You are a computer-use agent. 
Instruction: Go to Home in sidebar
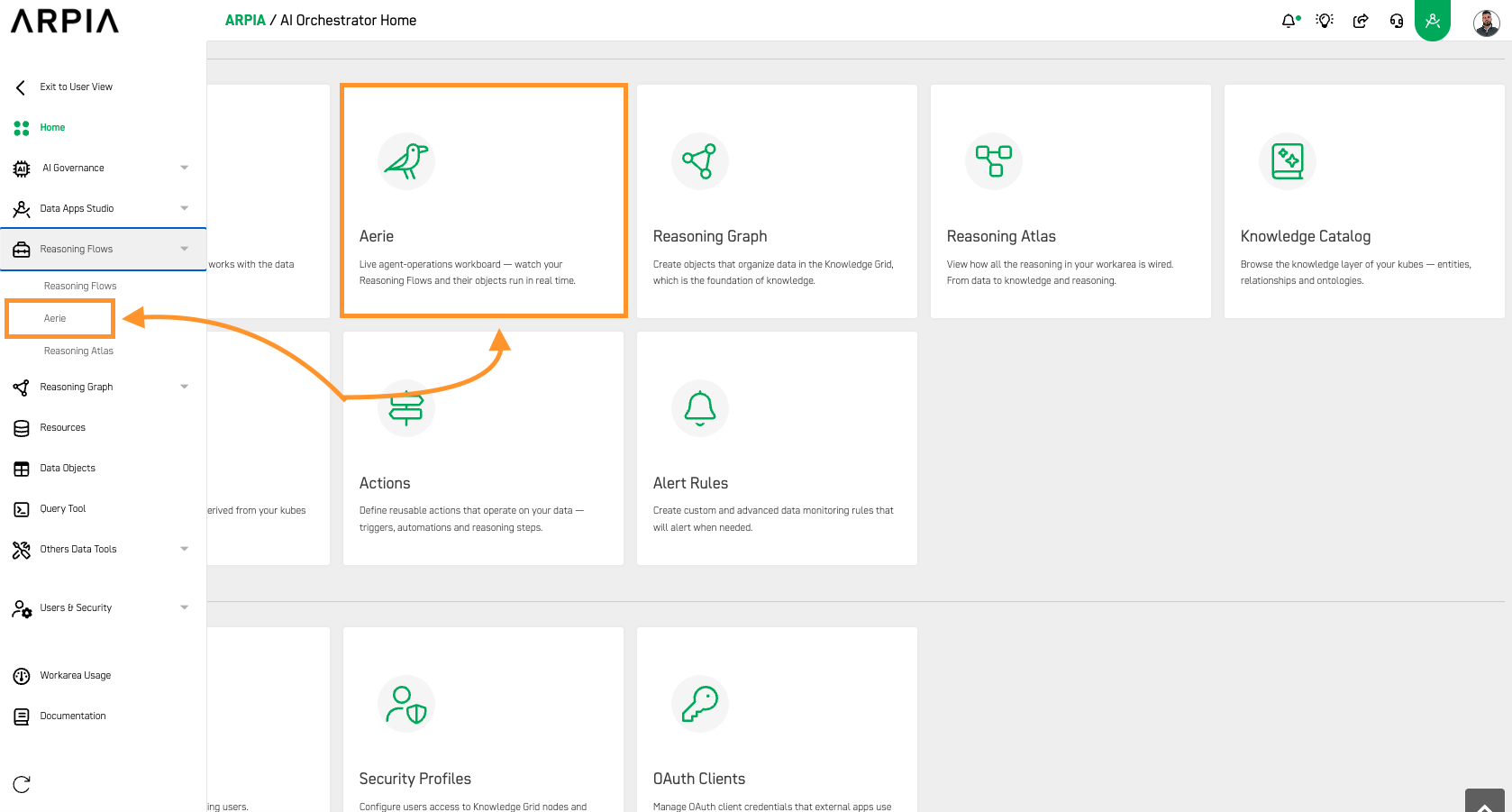click(52, 127)
